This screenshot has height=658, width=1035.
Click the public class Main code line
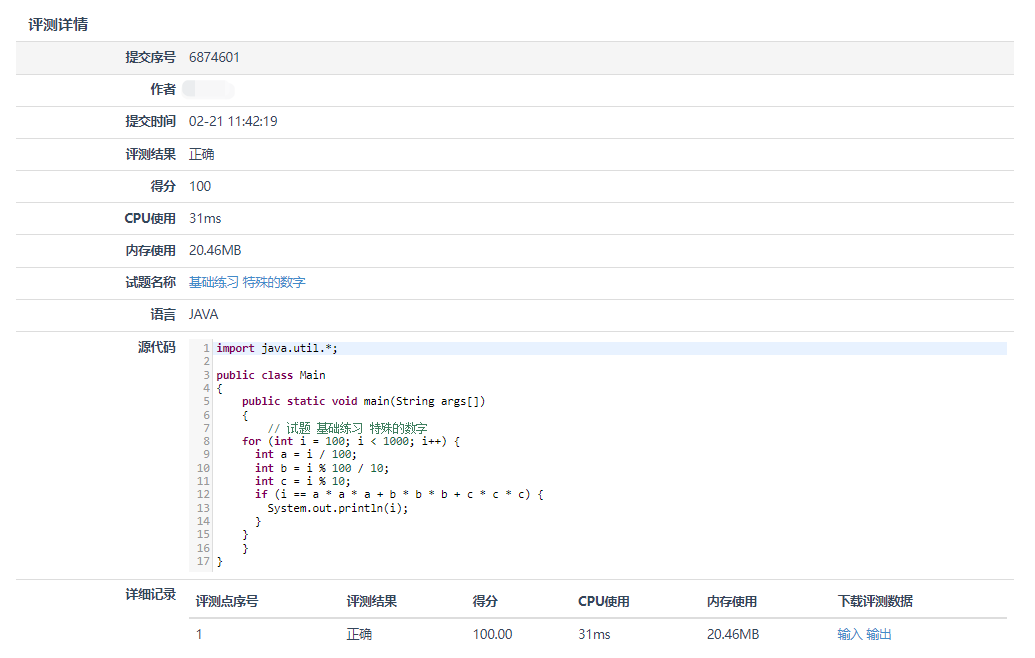270,375
